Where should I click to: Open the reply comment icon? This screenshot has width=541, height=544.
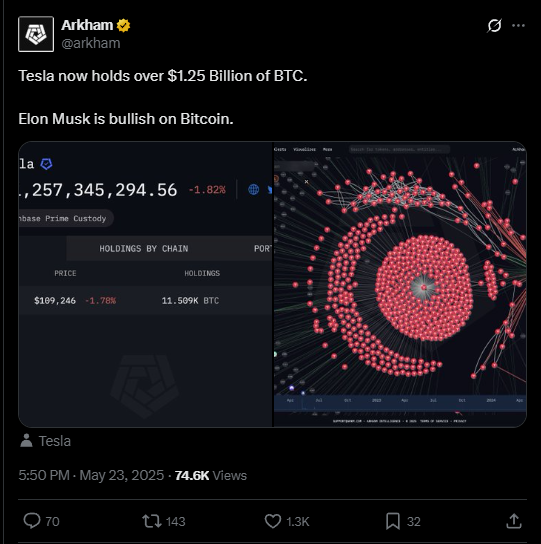[x=32, y=521]
